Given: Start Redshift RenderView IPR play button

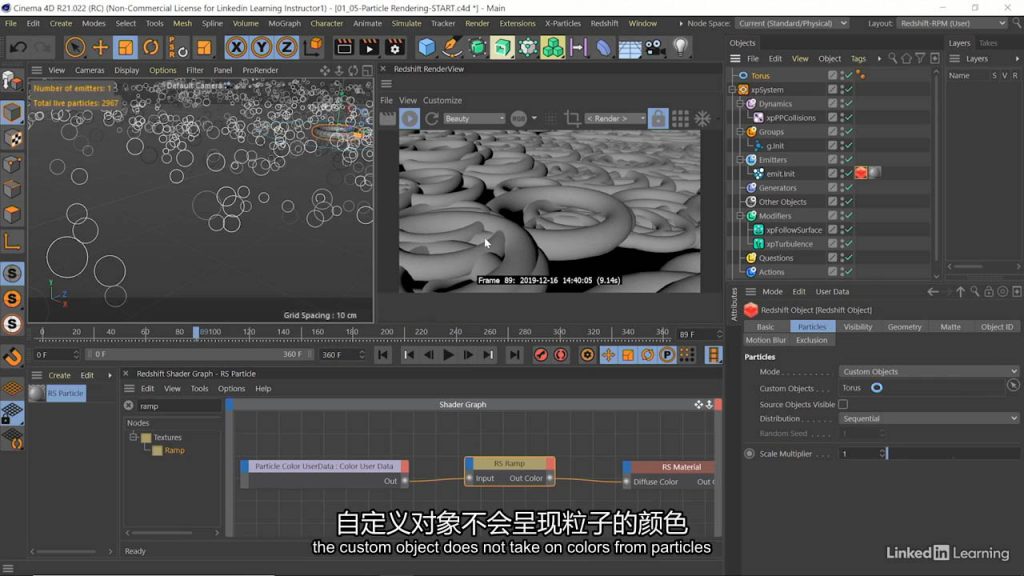Looking at the screenshot, I should click(409, 118).
